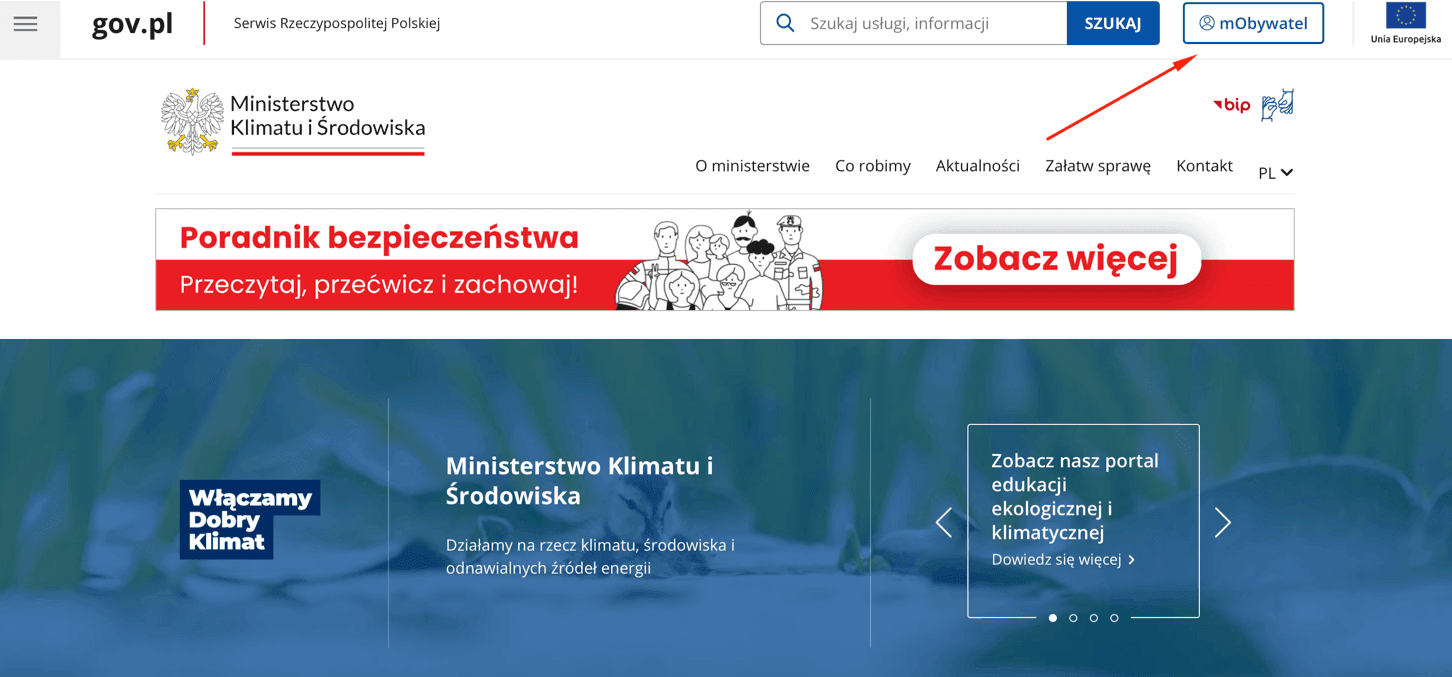
Task: Click the gov.pl logo
Action: [x=132, y=24]
